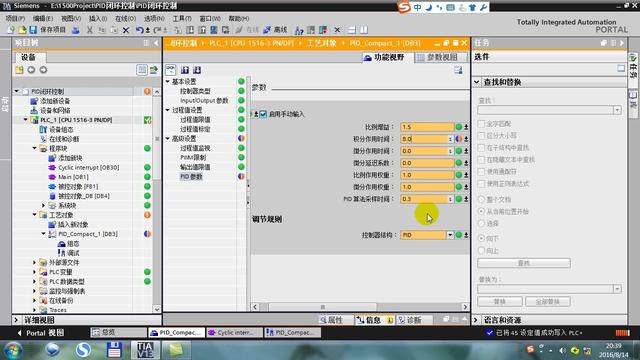Click the Print toolbar icon
The width and height of the screenshot is (640, 360).
point(76,30)
